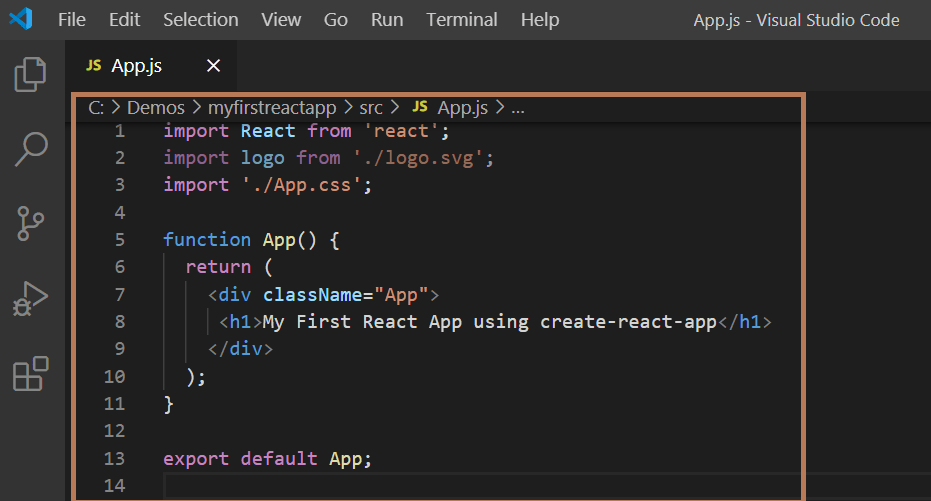Close the App.js editor tab

(x=213, y=65)
